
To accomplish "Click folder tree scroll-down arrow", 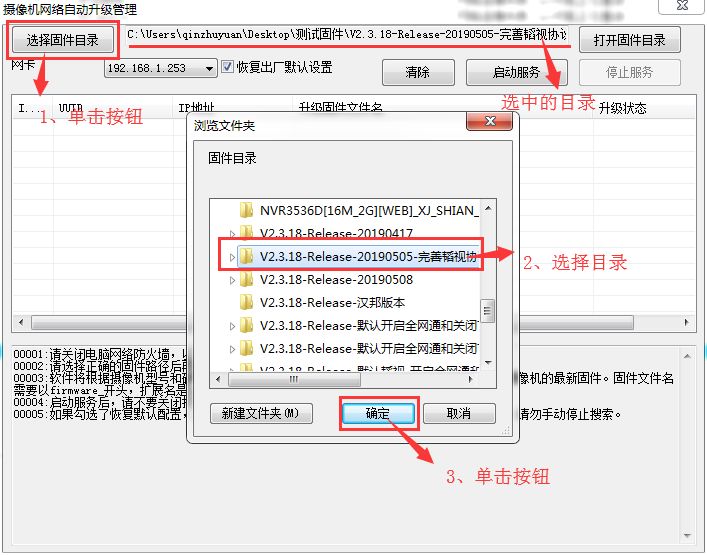I will (488, 363).
